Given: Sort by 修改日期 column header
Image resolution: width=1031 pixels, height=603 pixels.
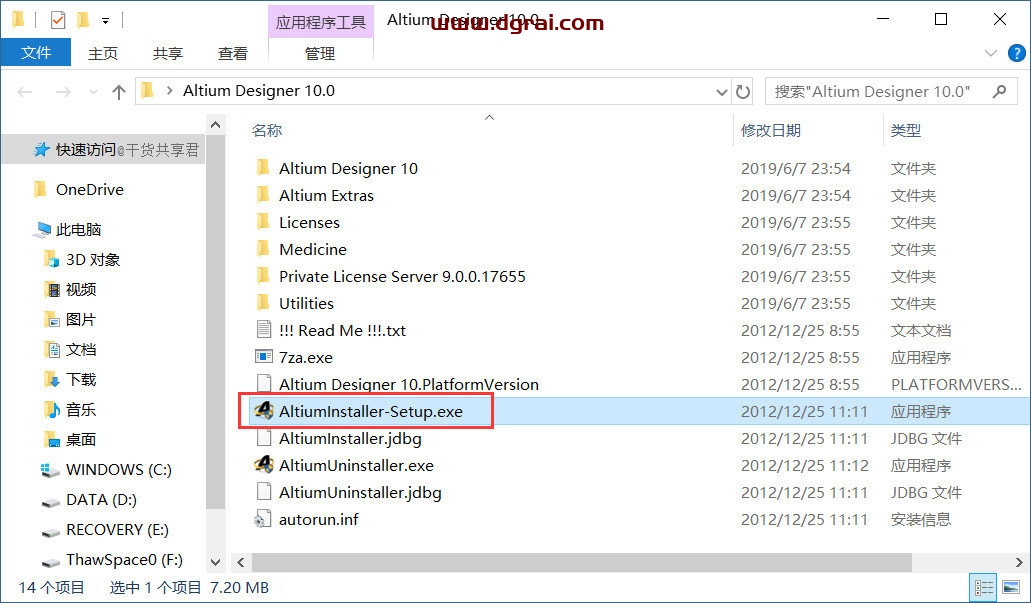Looking at the screenshot, I should pos(771,130).
